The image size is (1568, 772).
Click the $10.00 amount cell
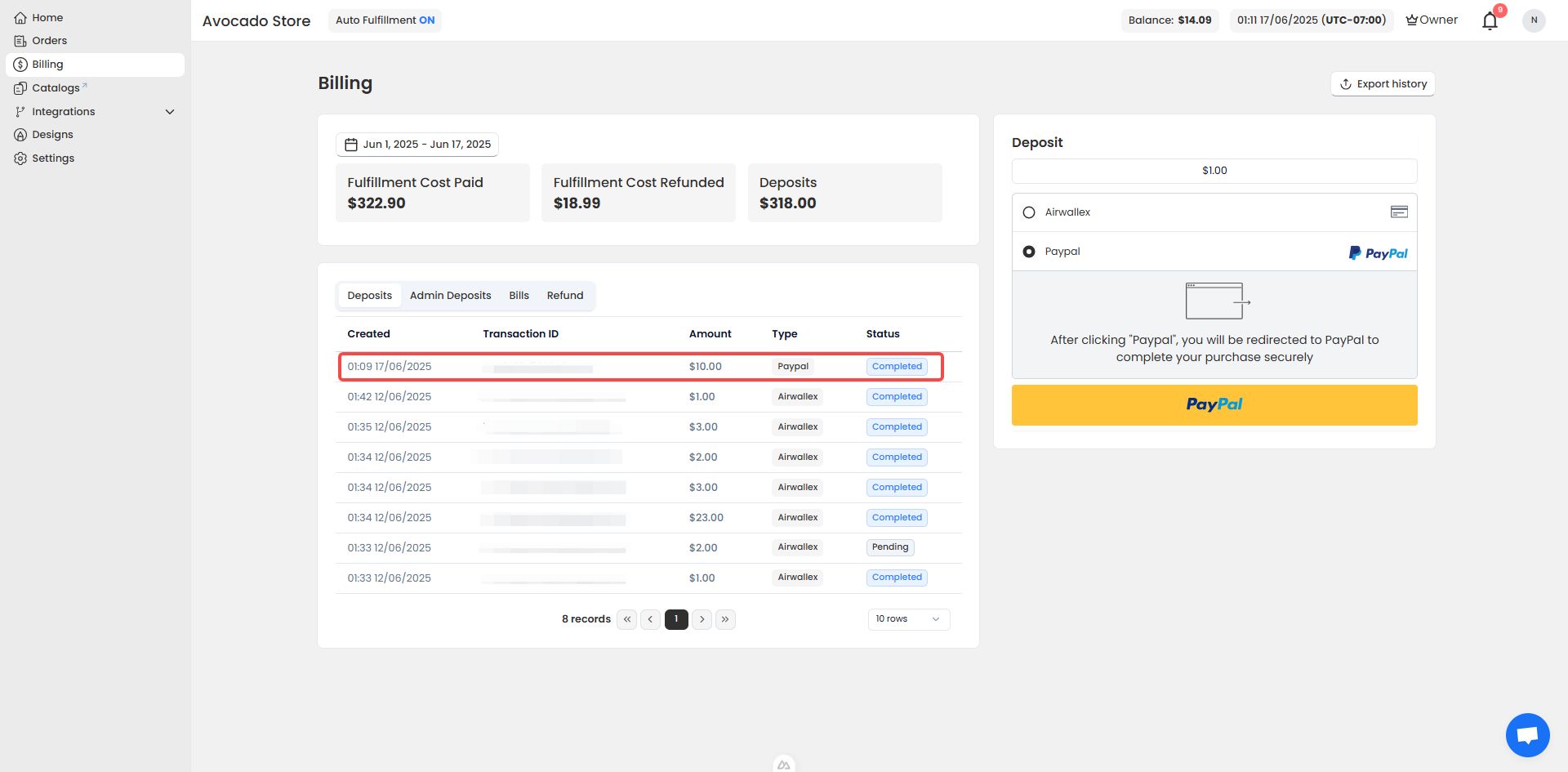[706, 367]
